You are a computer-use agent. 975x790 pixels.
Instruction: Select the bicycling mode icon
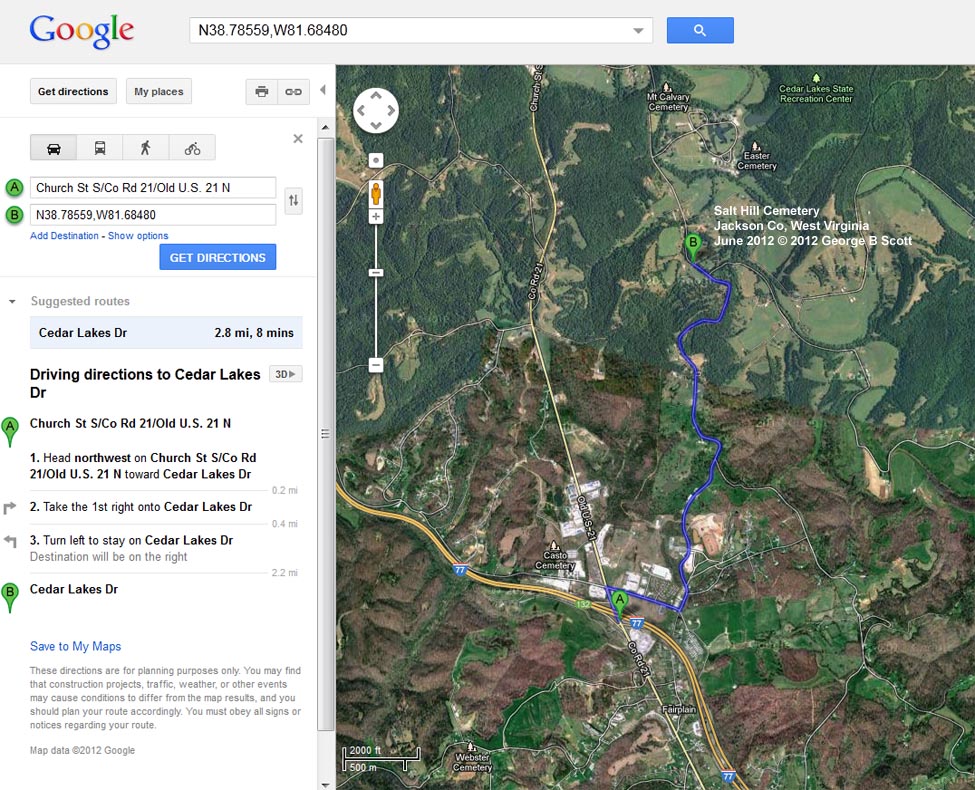[192, 148]
